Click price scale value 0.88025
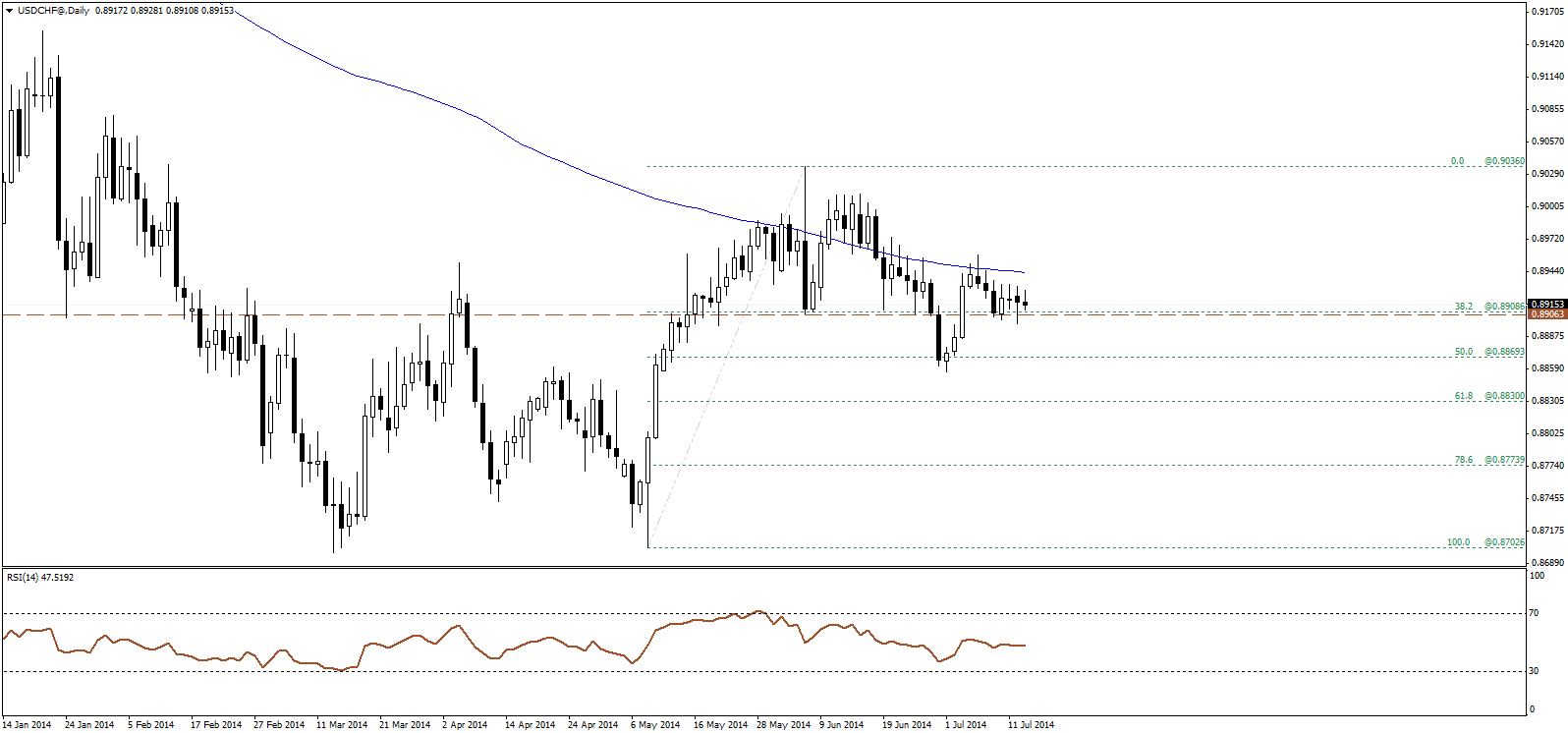 [x=1549, y=433]
